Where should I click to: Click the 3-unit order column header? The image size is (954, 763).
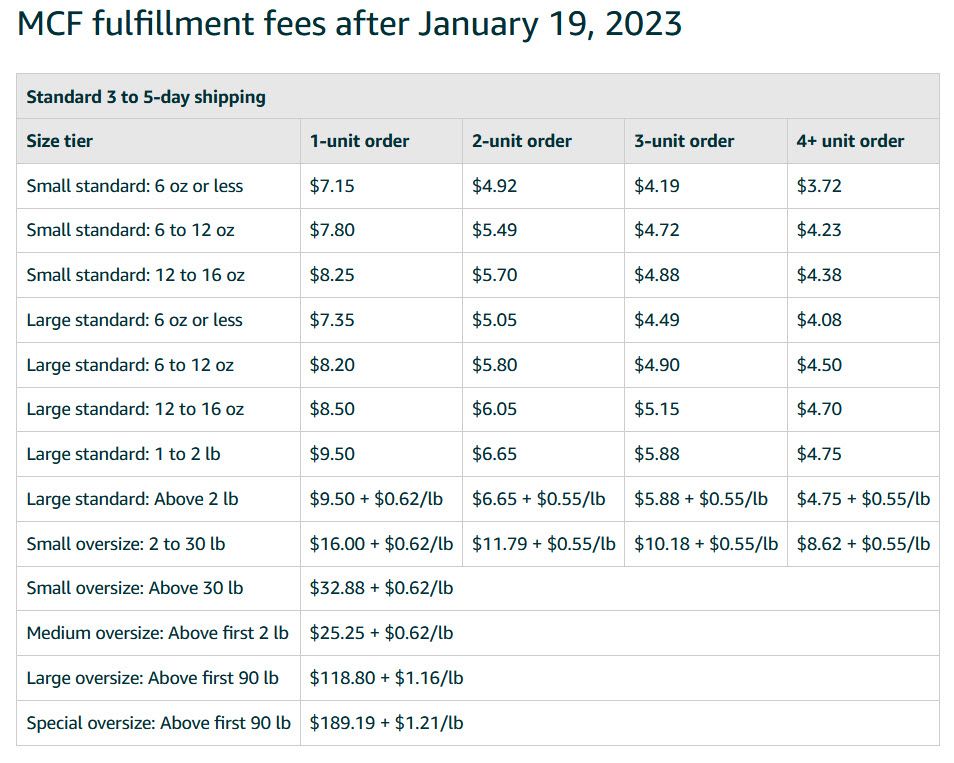pos(684,141)
